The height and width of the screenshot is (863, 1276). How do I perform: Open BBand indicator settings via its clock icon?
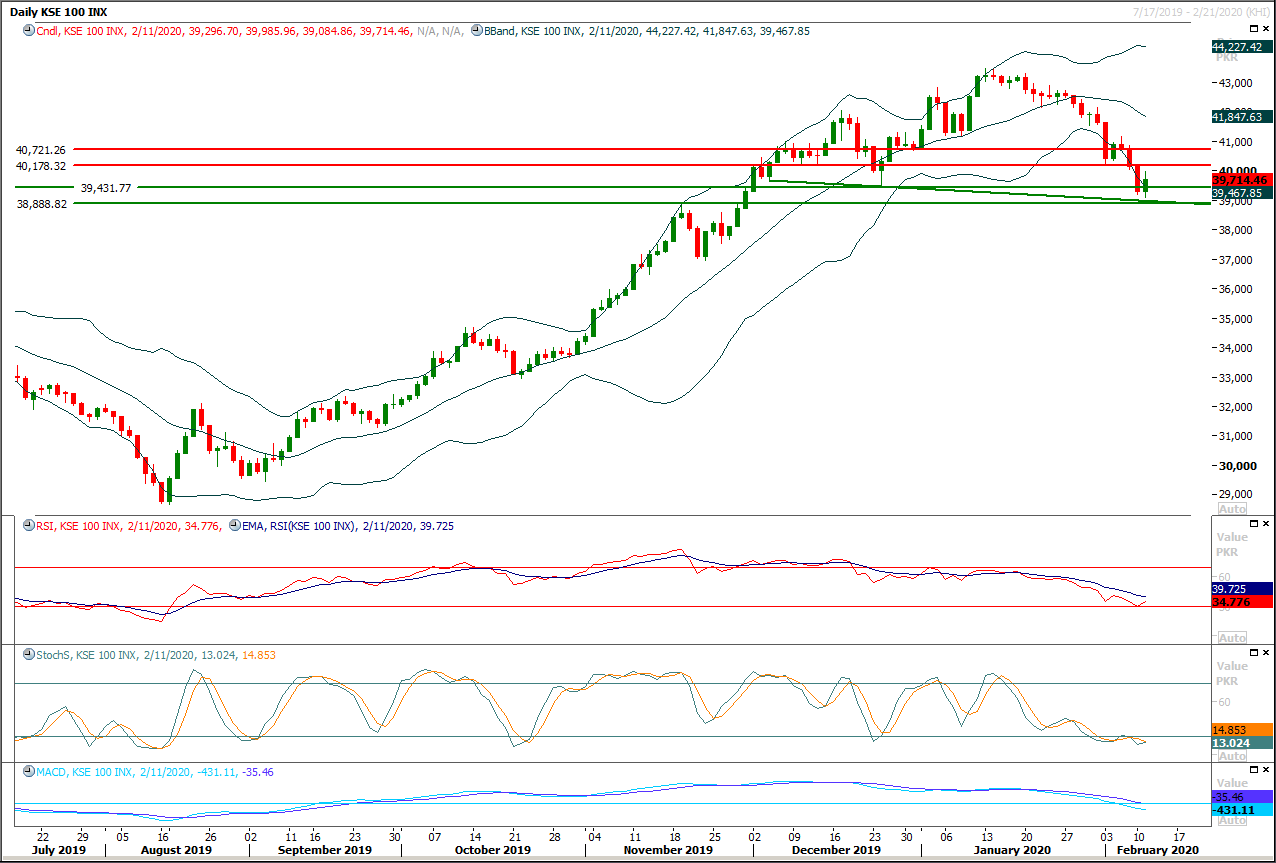click(x=477, y=31)
